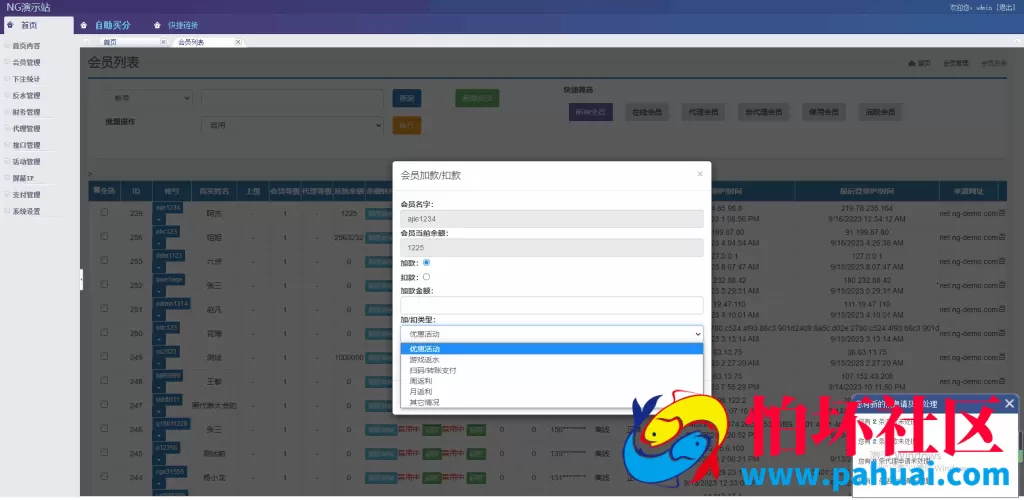This screenshot has width=1024, height=500.
Task: Click the blue search button
Action: pyautogui.click(x=407, y=98)
